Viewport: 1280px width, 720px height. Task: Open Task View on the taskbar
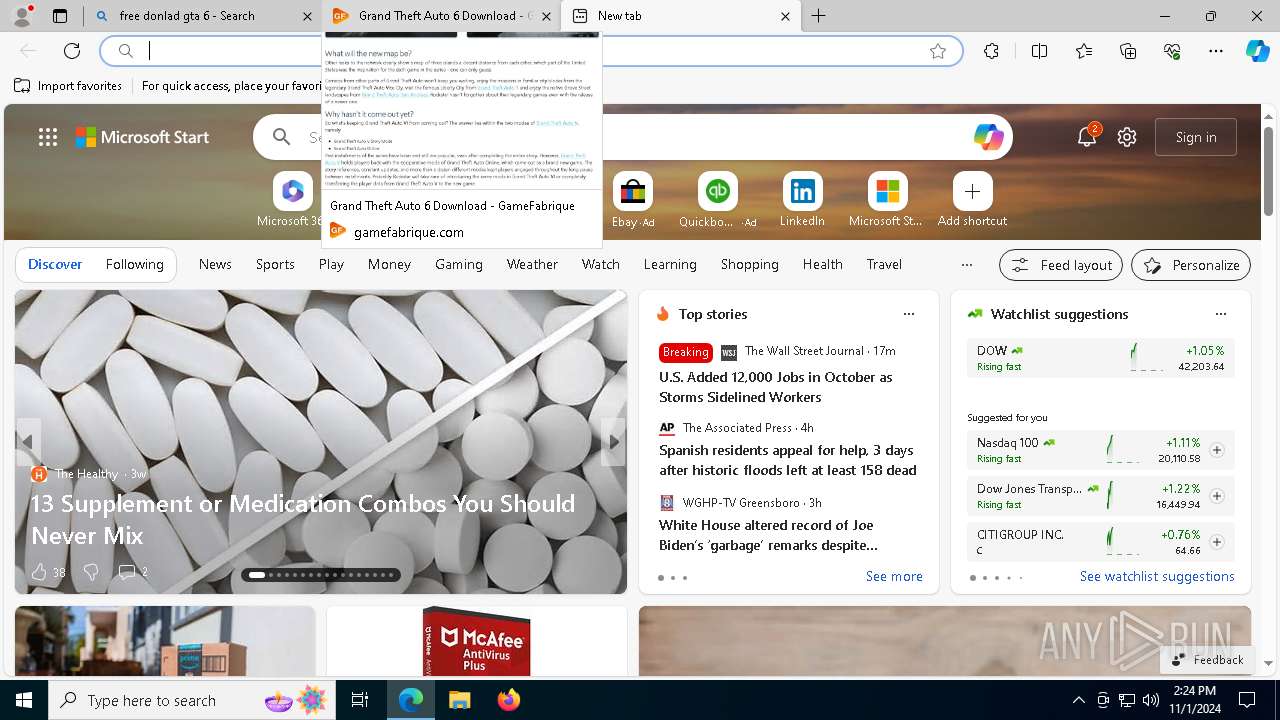click(360, 700)
